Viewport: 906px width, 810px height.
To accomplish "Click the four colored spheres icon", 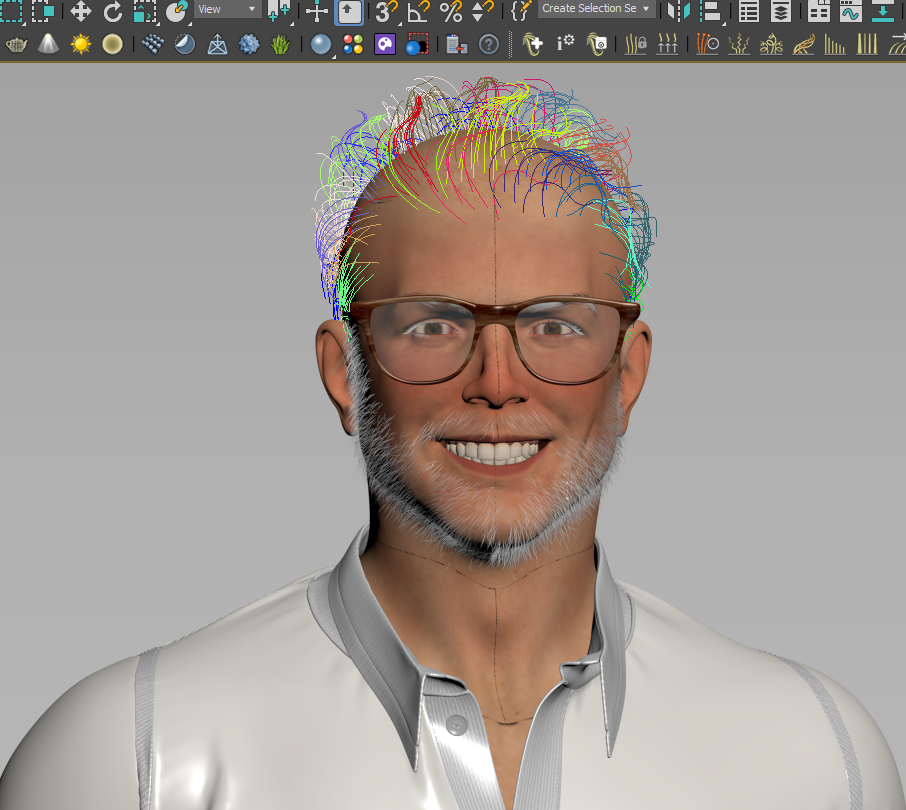I will 352,44.
